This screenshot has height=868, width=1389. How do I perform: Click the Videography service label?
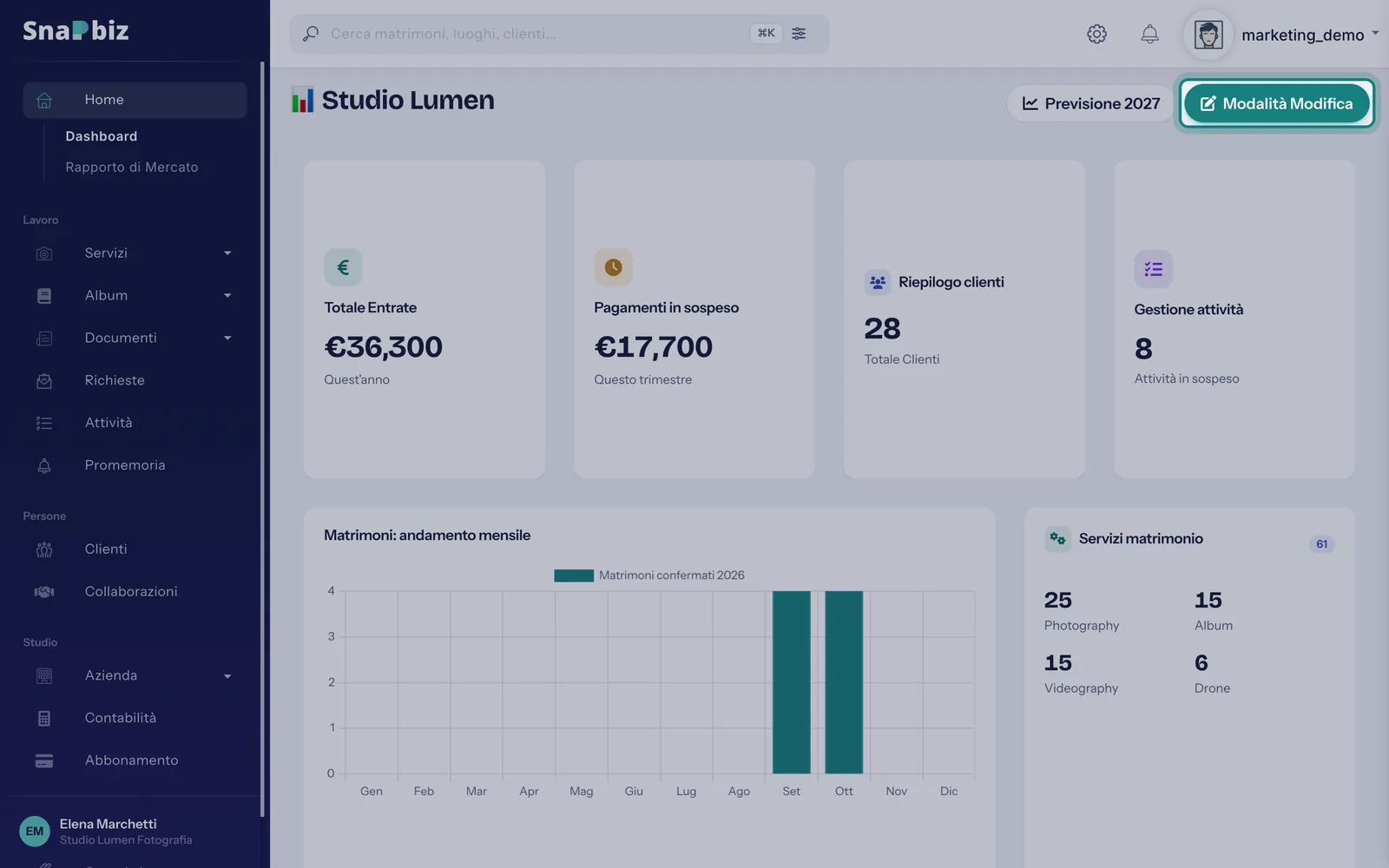click(1081, 688)
